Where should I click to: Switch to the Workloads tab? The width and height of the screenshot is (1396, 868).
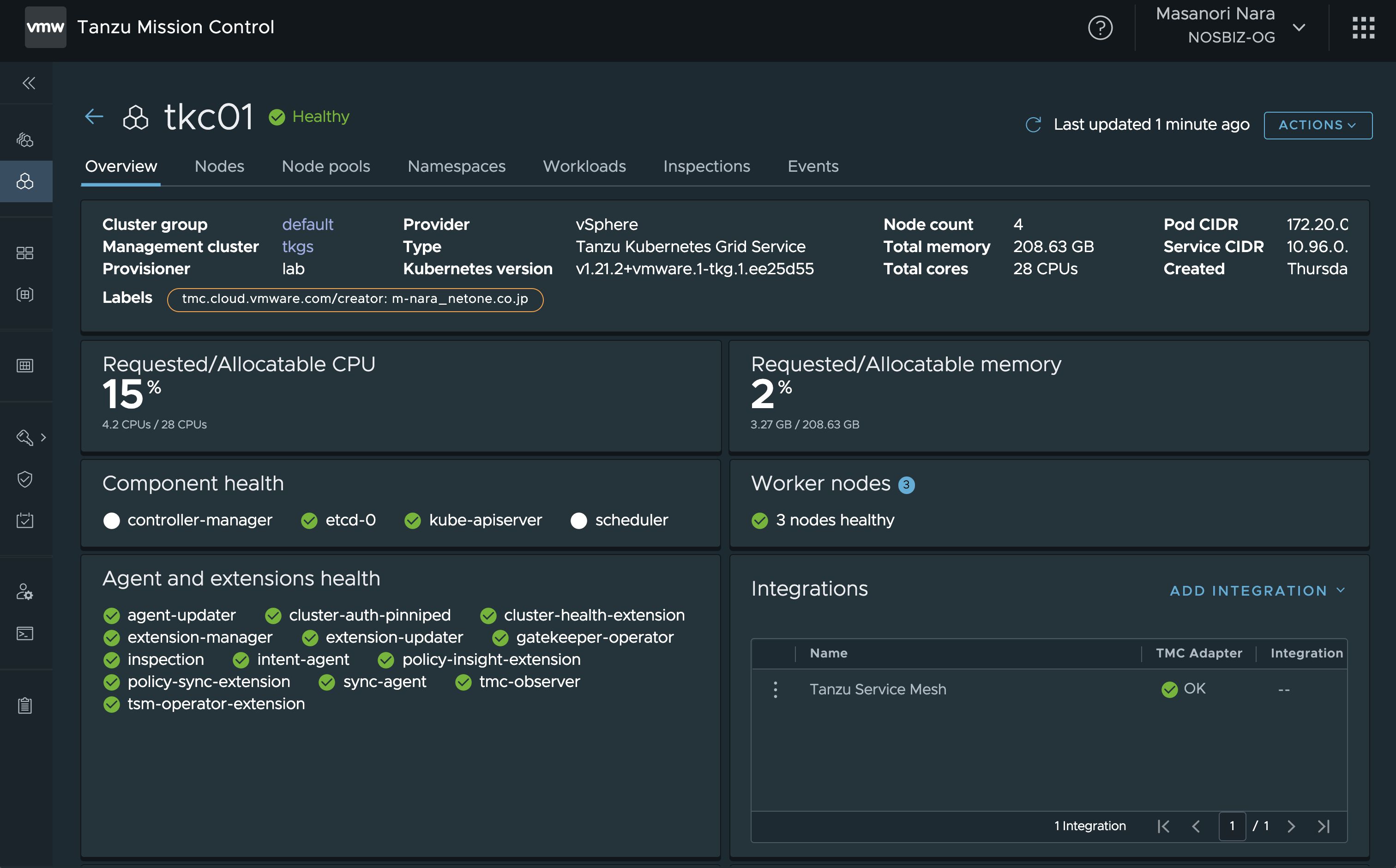coord(584,167)
